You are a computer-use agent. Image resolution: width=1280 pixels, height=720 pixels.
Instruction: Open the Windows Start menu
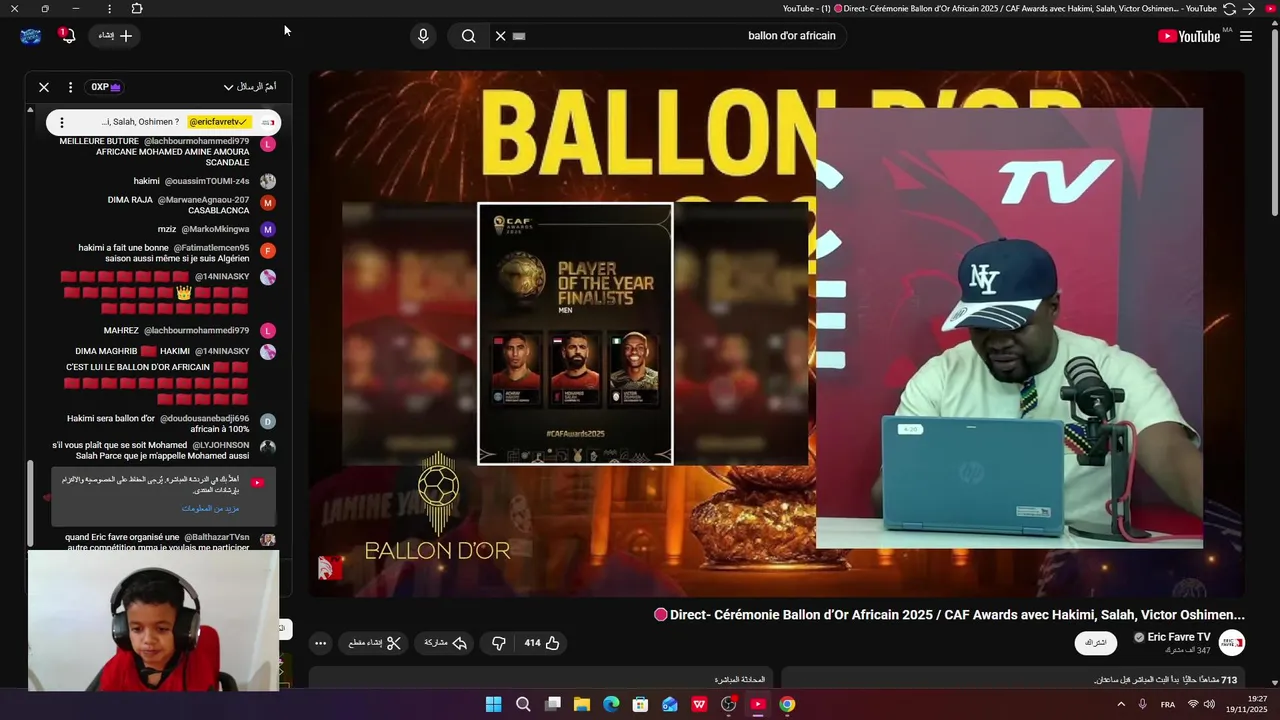click(493, 704)
